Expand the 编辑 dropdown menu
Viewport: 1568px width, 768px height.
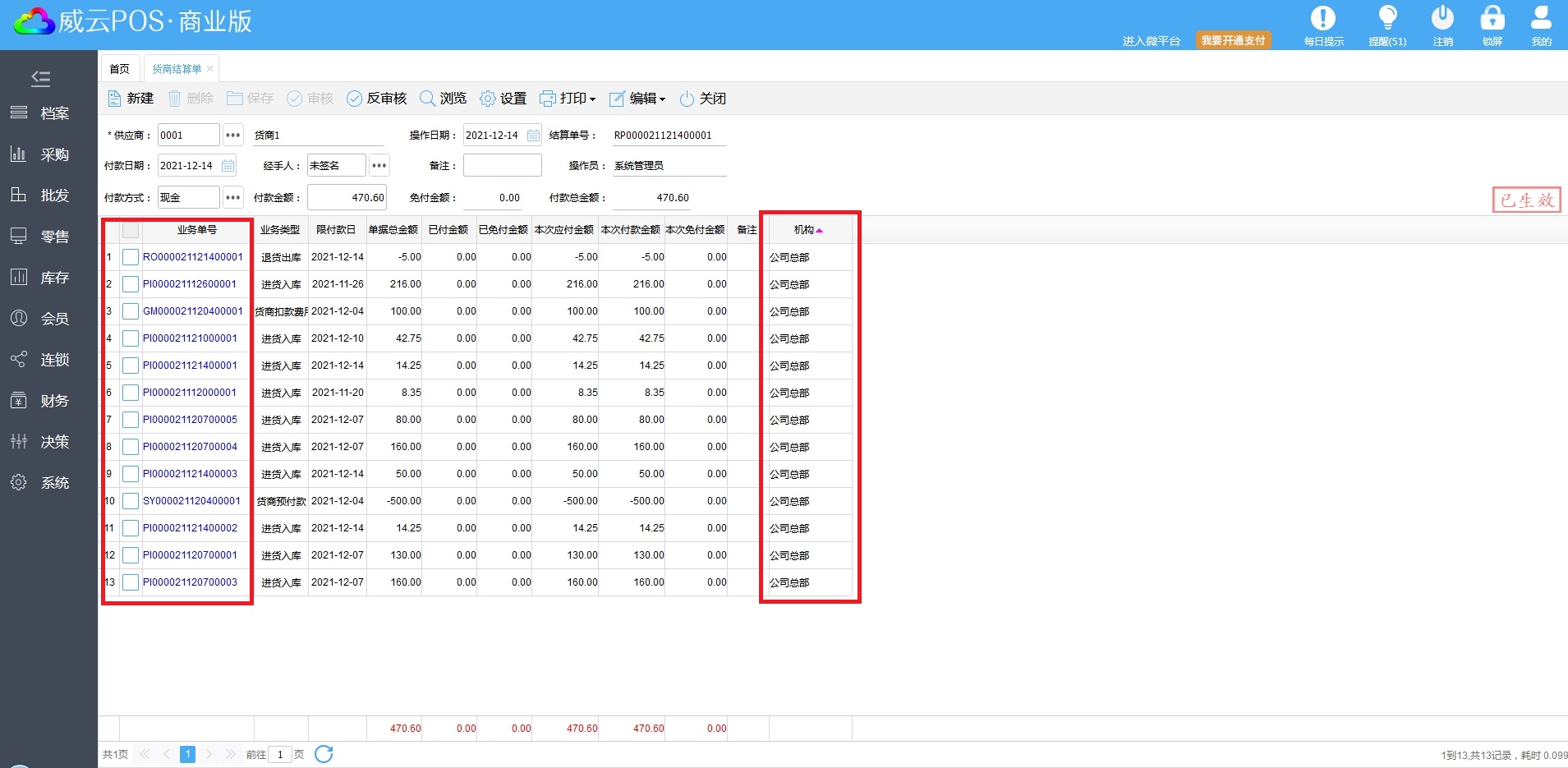[637, 99]
